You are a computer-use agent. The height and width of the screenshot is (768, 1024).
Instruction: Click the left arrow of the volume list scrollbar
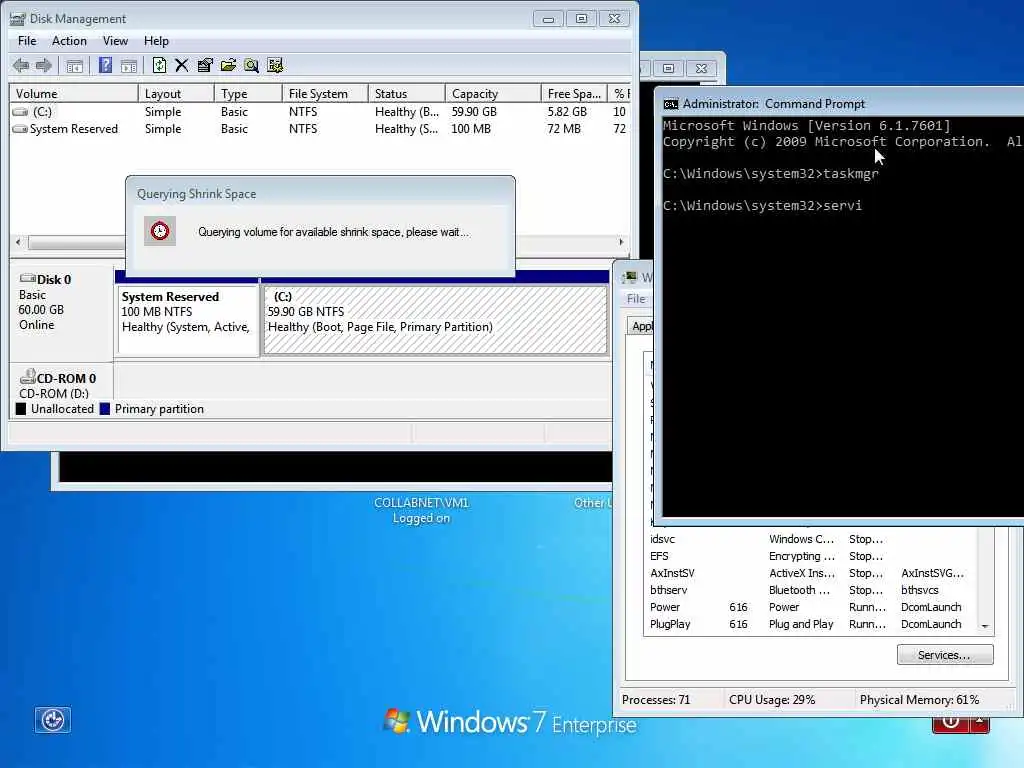[x=18, y=242]
